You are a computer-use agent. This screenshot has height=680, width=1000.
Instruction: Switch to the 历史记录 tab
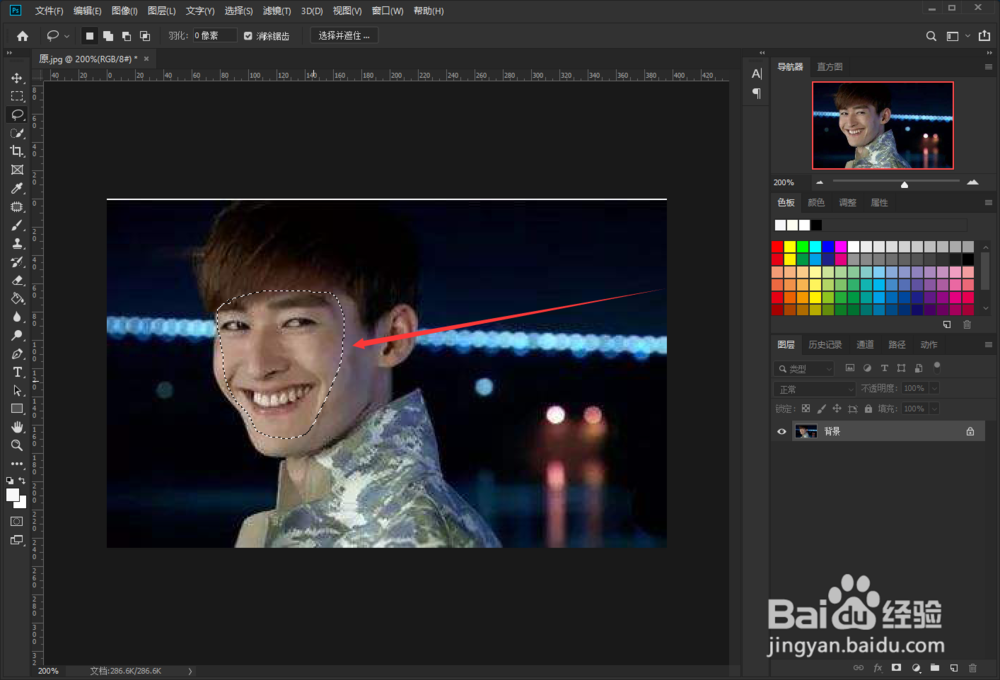(825, 344)
